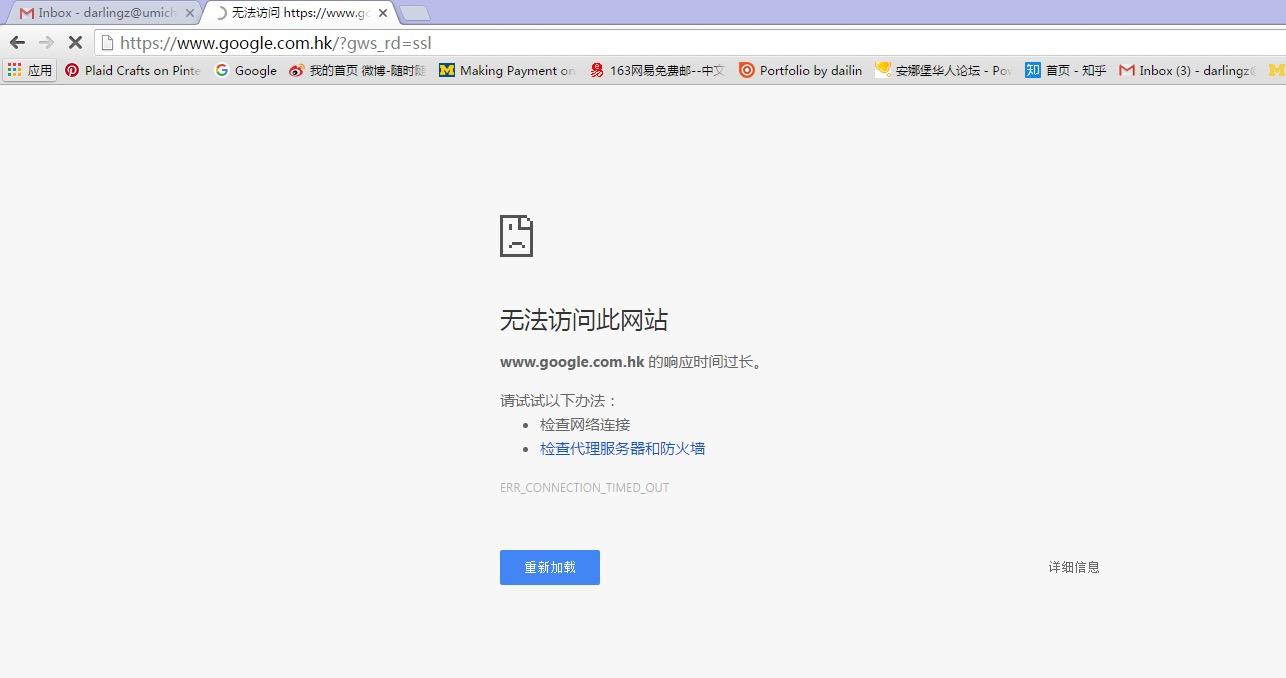Click the sad page error icon

coord(516,236)
